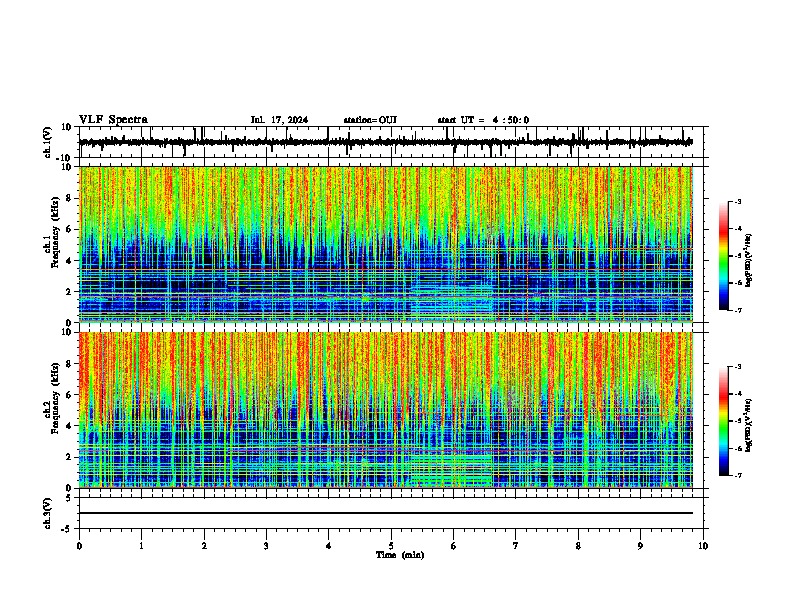792x612 pixels.
Task: Click the 2 minute tick label on time axis
Action: (x=204, y=546)
